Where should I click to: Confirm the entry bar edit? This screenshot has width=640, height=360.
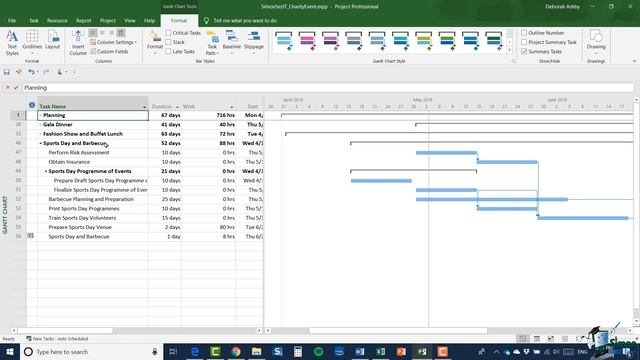(16, 87)
